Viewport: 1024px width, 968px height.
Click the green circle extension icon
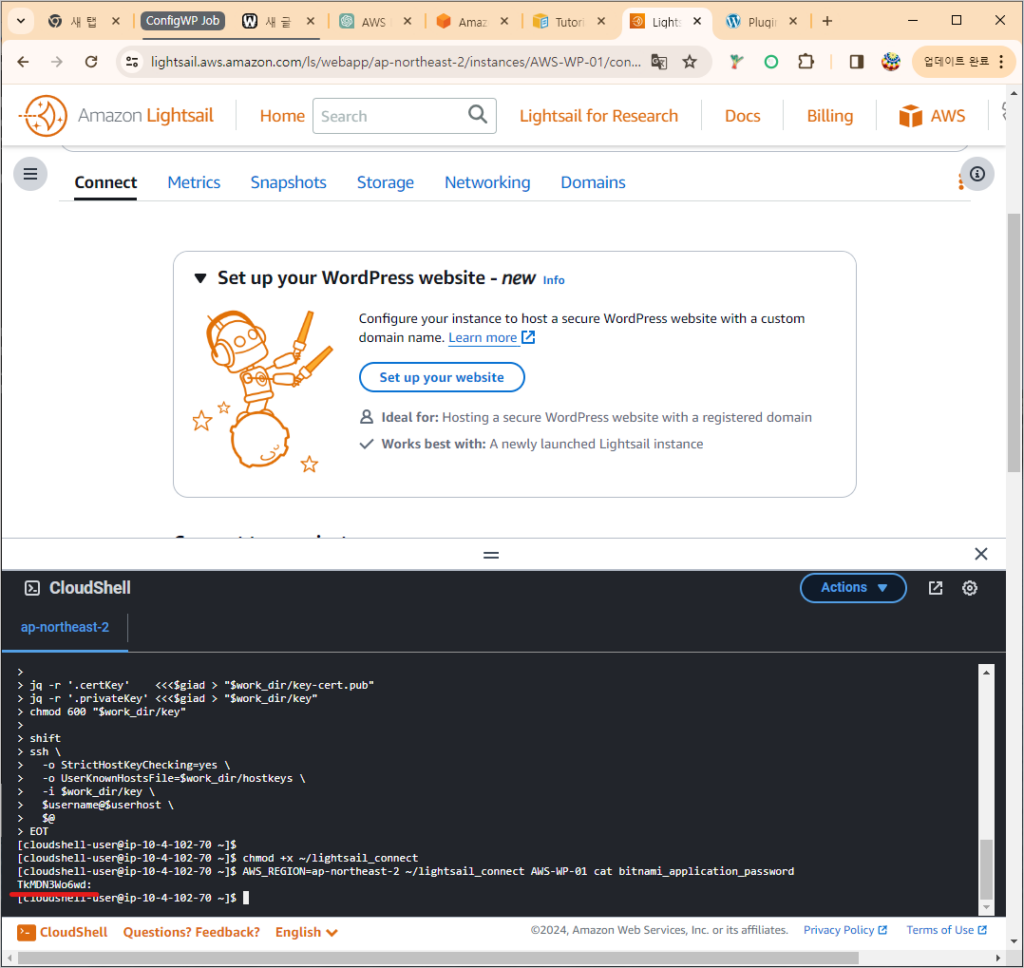point(771,62)
